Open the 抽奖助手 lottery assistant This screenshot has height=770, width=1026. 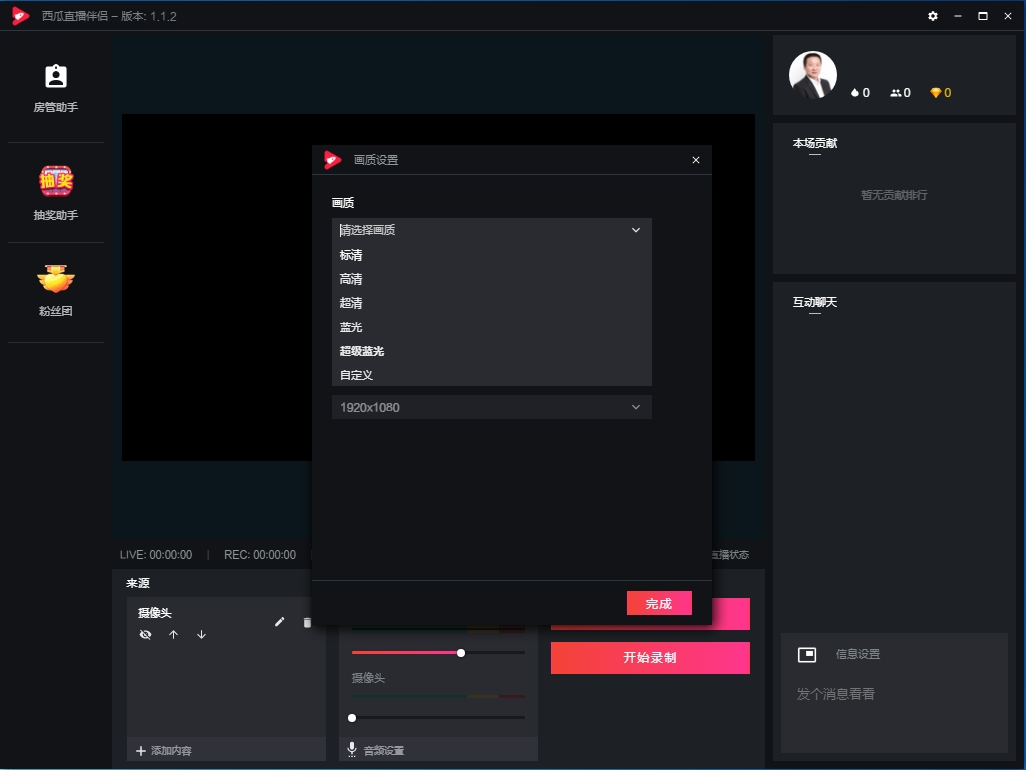coord(56,192)
